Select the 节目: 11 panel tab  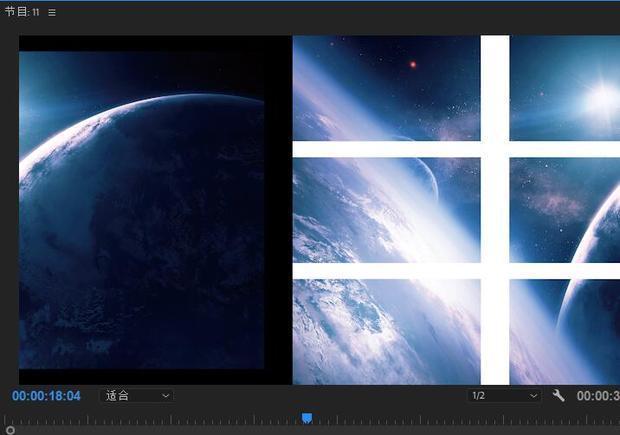22,13
